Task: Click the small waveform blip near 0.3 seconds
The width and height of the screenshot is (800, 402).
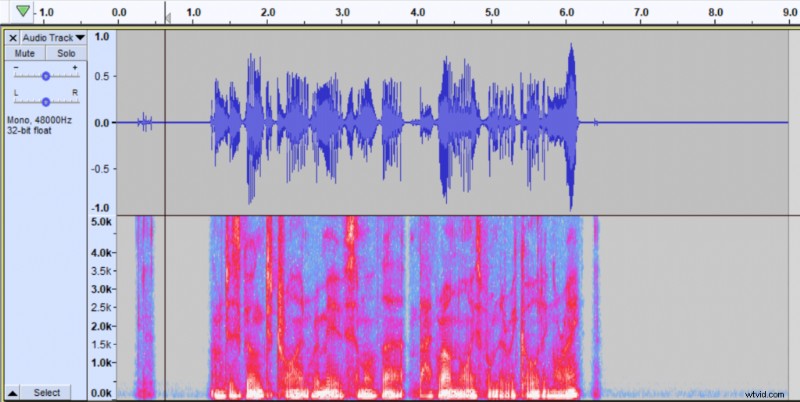Action: click(144, 122)
